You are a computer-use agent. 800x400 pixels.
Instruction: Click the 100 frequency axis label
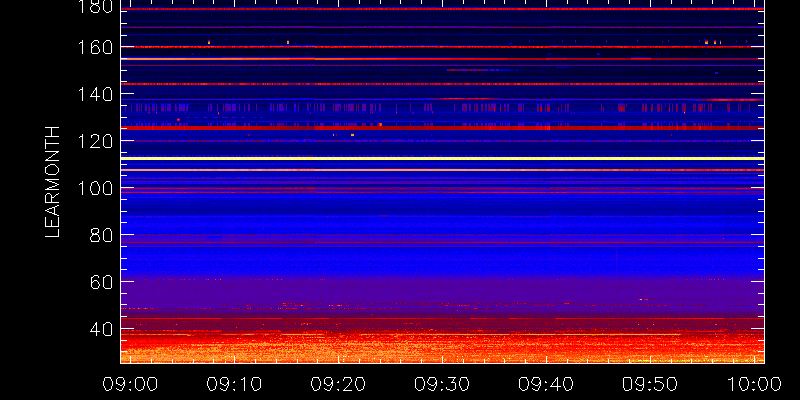95,188
